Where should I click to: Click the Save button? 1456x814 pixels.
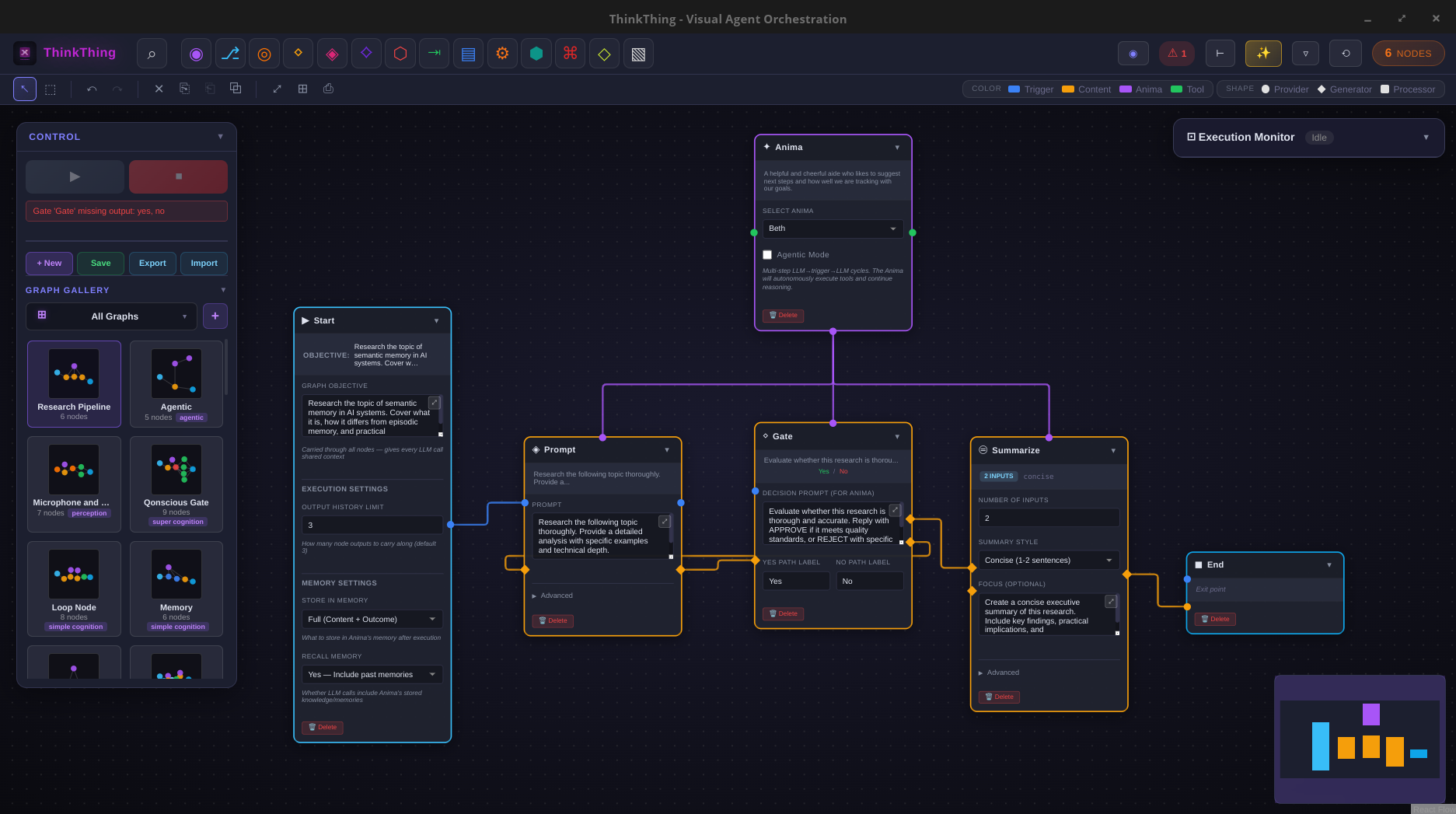[101, 264]
